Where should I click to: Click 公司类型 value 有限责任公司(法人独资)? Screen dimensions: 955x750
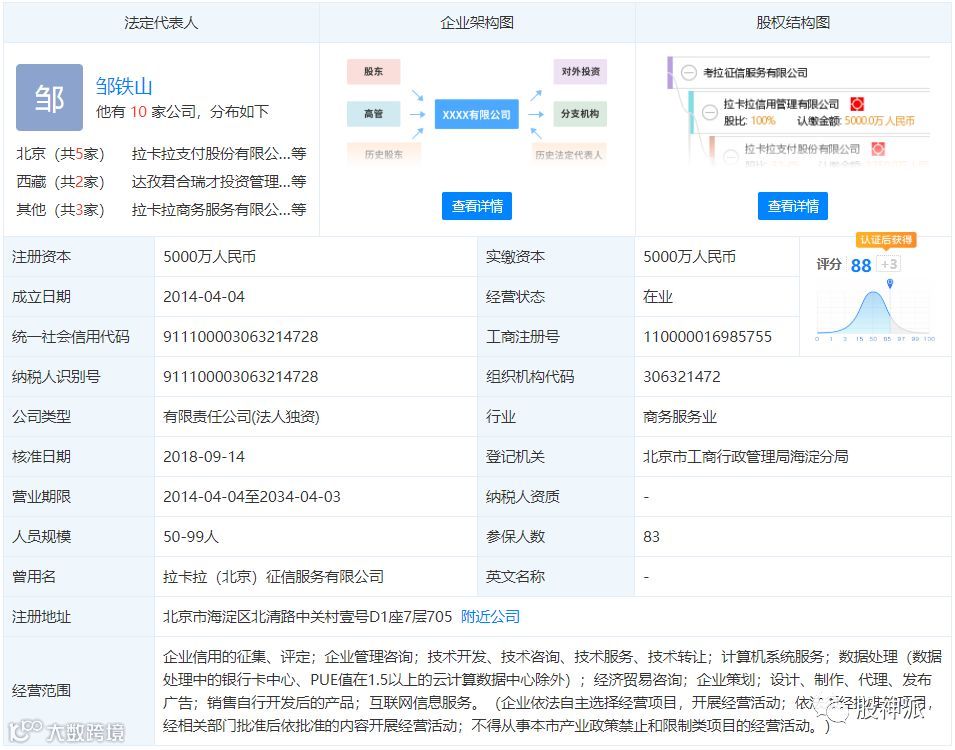[x=241, y=417]
